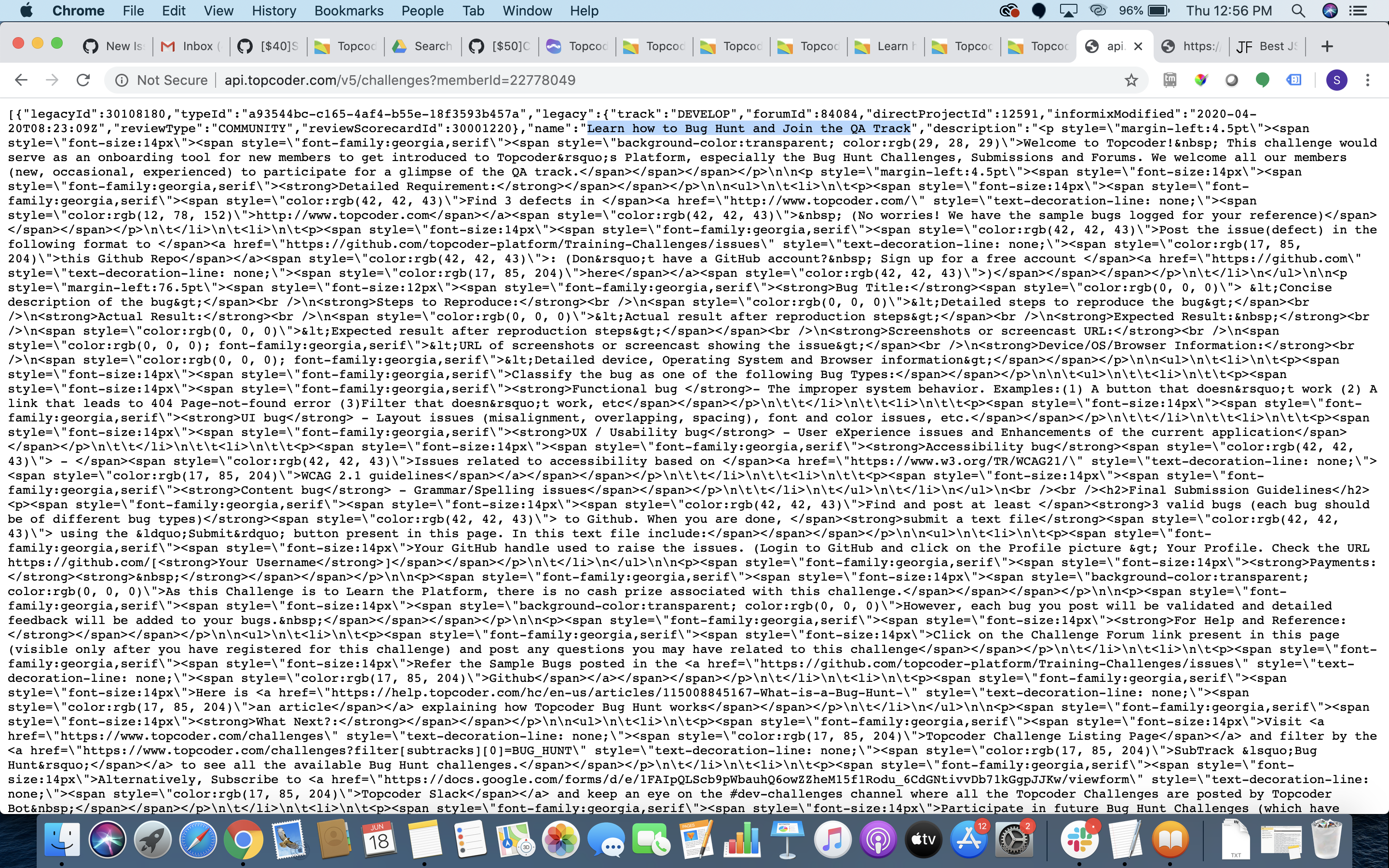Open Mail app in the Dock

point(289,839)
